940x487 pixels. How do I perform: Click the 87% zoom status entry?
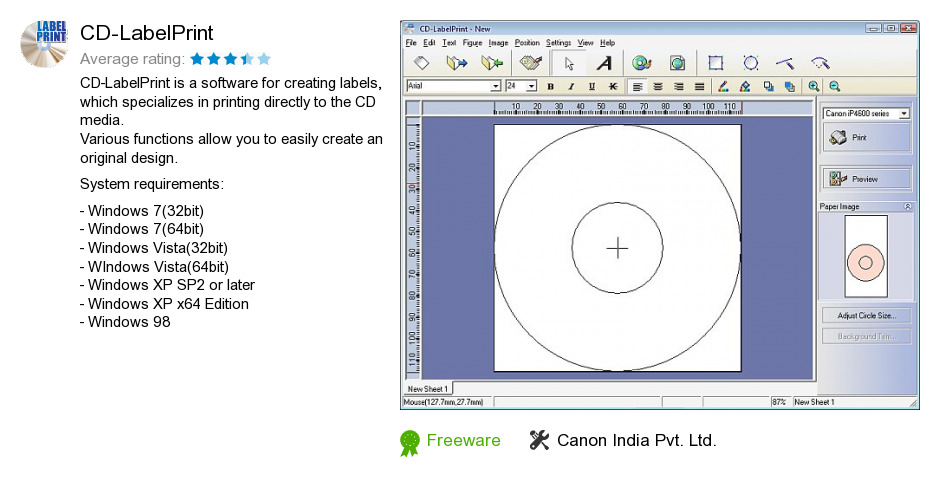779,402
